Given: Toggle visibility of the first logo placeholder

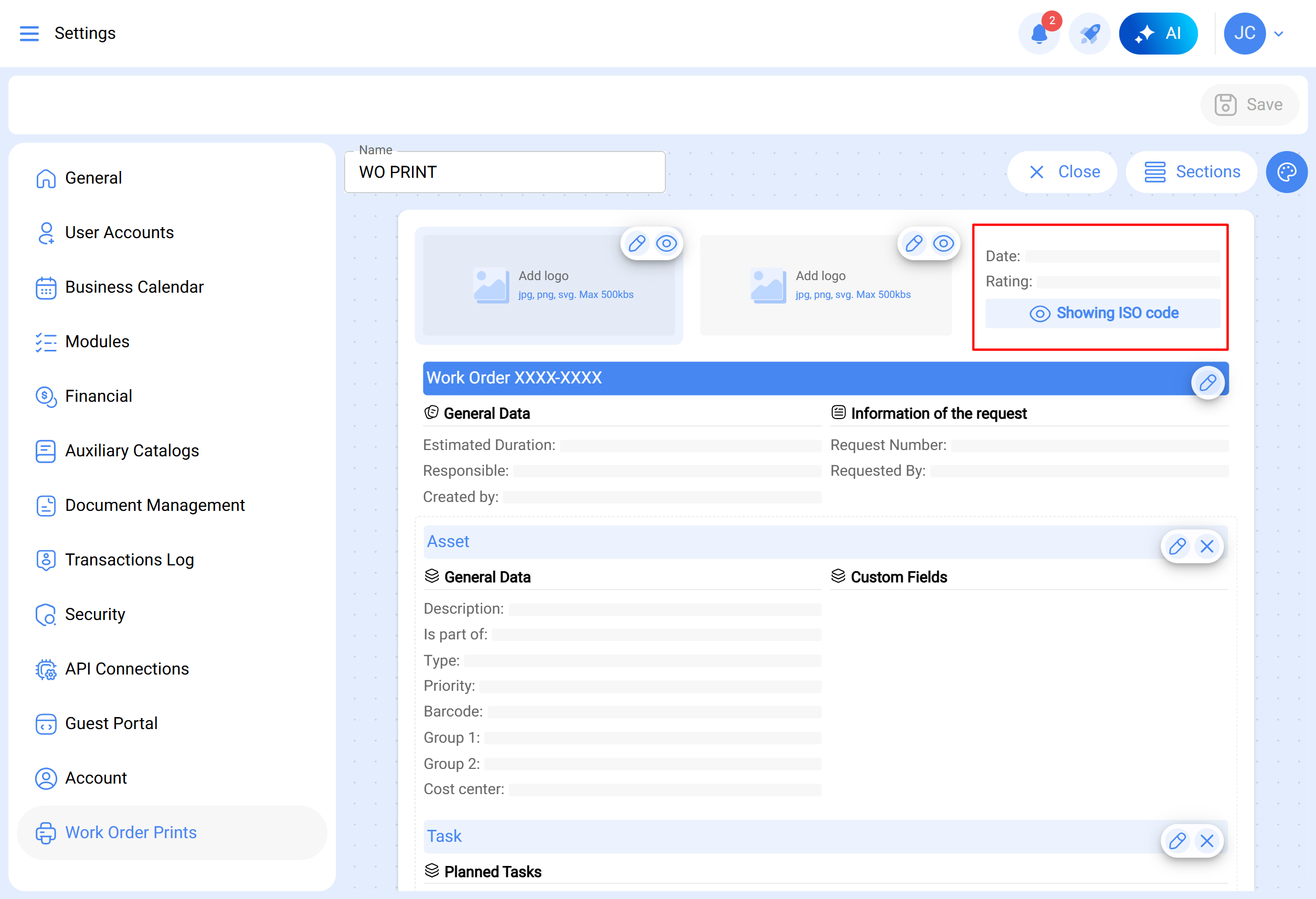Looking at the screenshot, I should tap(667, 243).
